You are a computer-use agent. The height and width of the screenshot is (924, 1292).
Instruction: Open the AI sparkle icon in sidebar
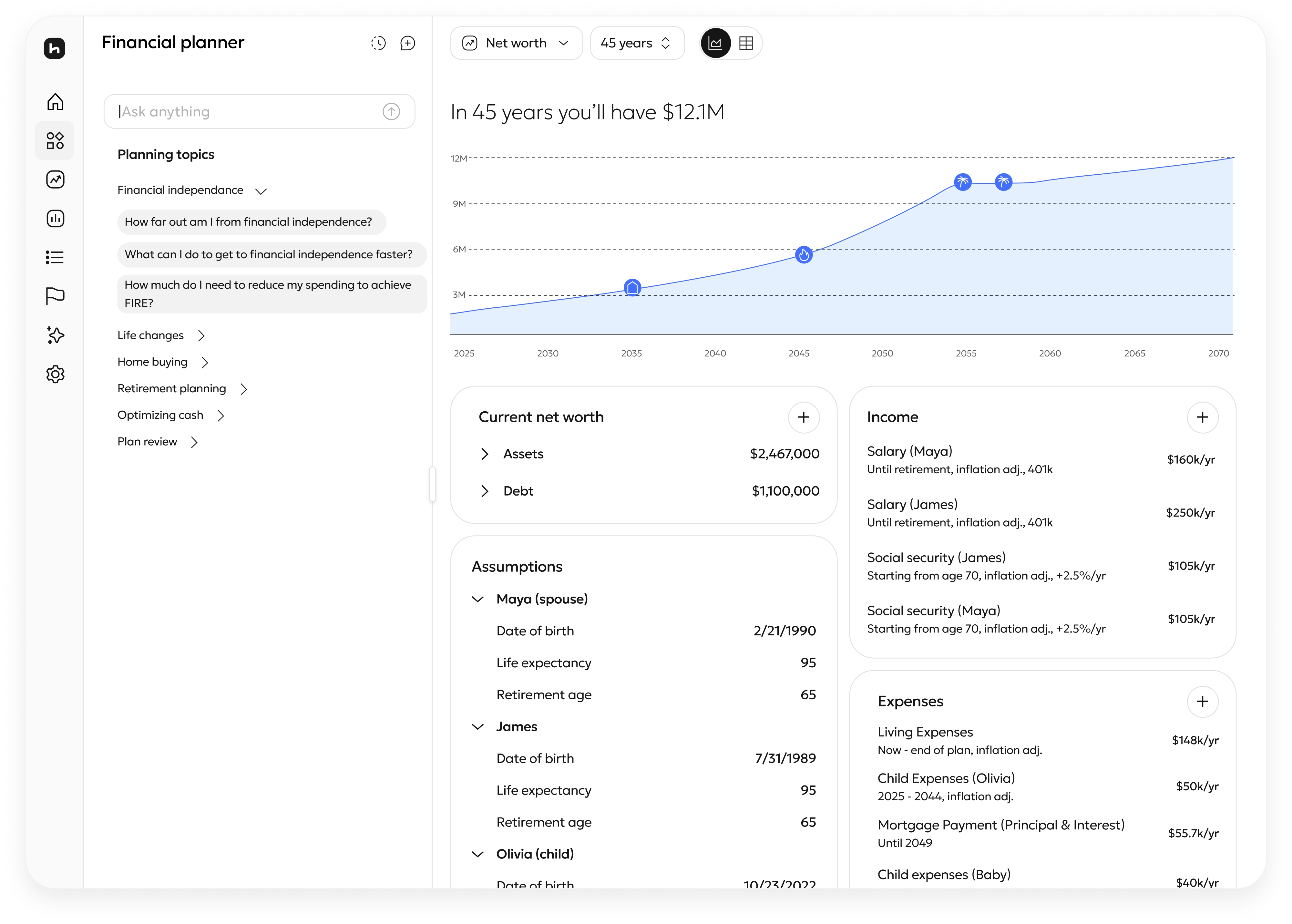tap(55, 335)
